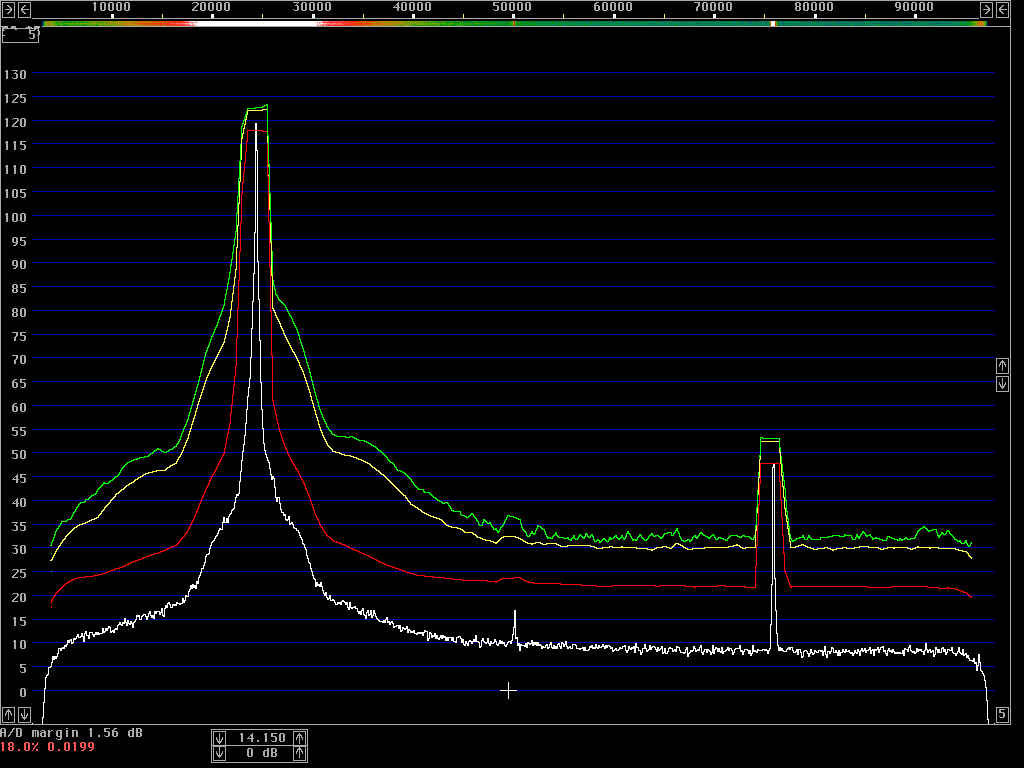1024x768 pixels.
Task: Click the white crosshair cursor below the spectrum
Action: click(x=508, y=690)
